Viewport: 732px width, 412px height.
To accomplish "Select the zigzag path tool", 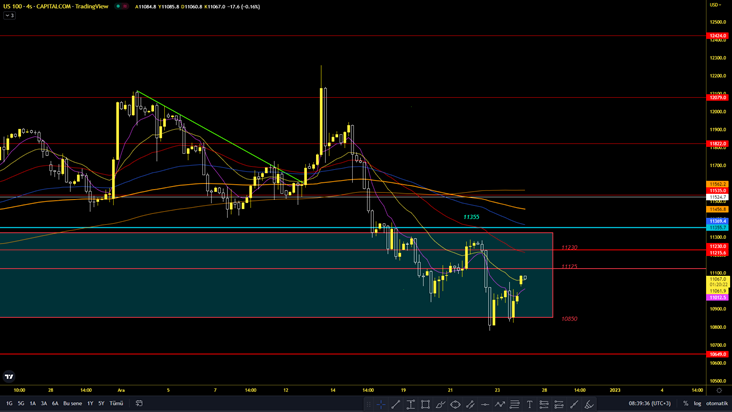I will [500, 405].
